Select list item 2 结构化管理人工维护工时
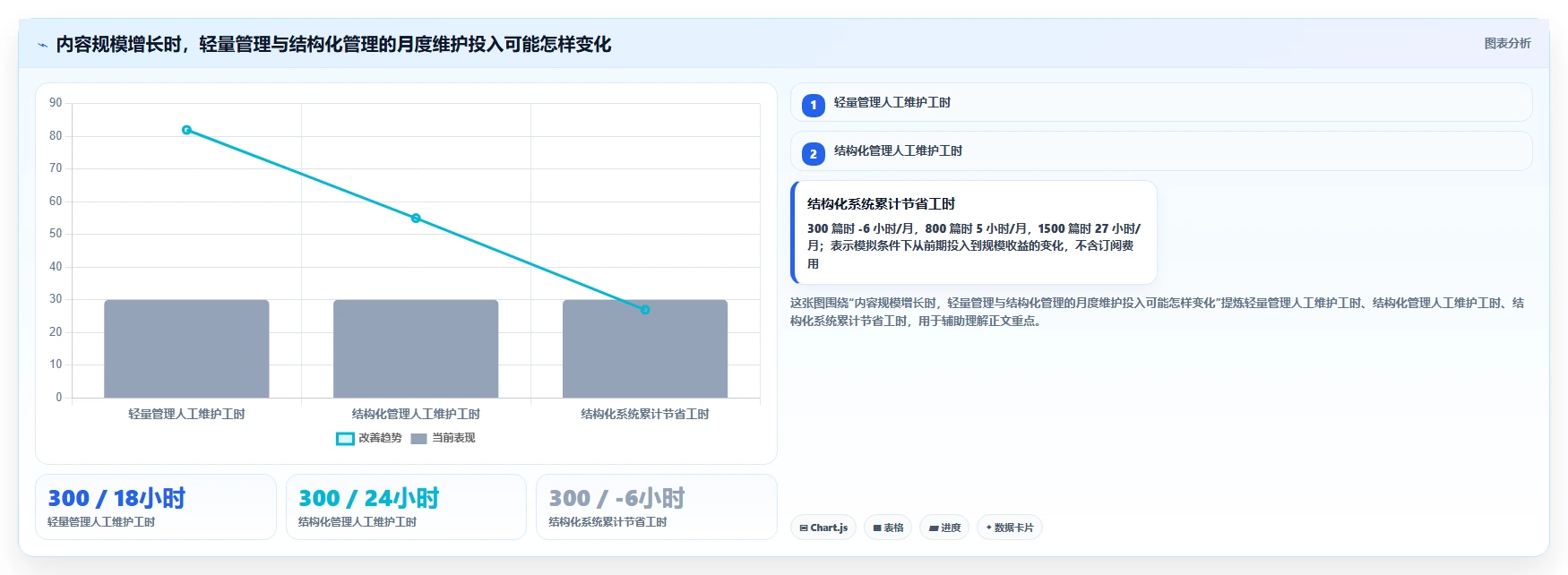This screenshot has height=575, width=1568. (1161, 151)
